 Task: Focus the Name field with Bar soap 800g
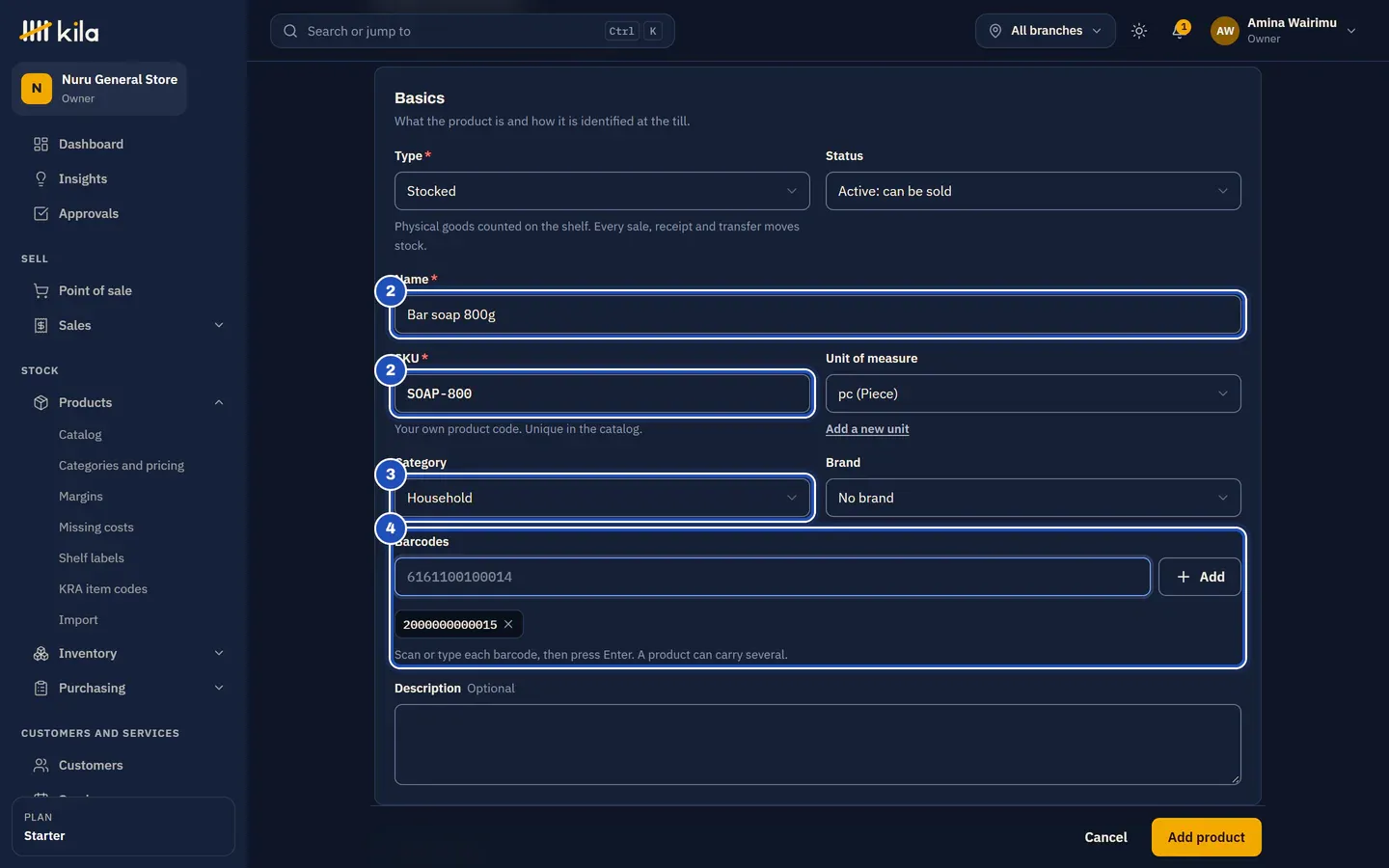click(x=818, y=314)
